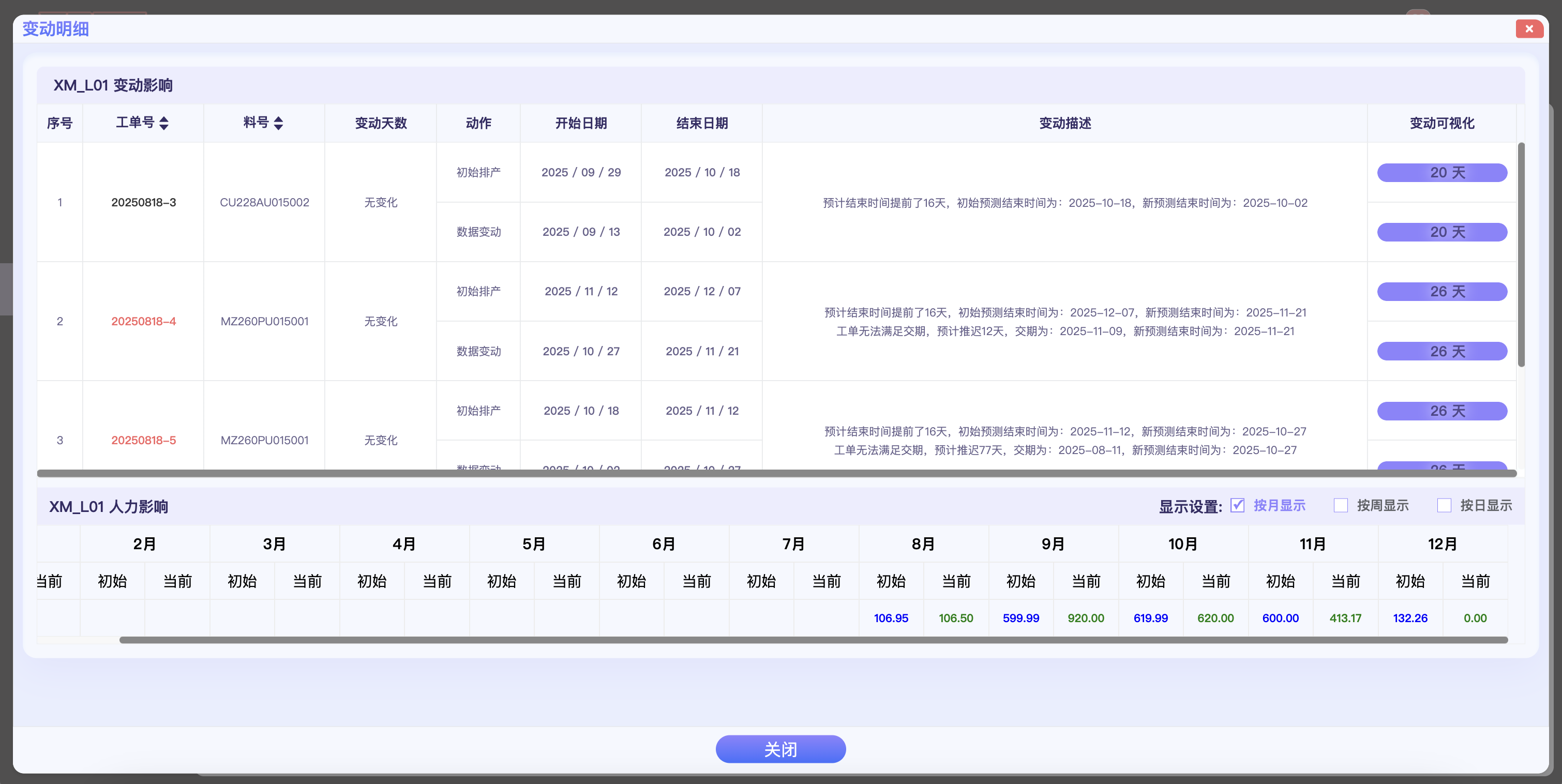Viewport: 1562px width, 784px height.
Task: Click 10月 month column header
Action: (1182, 544)
